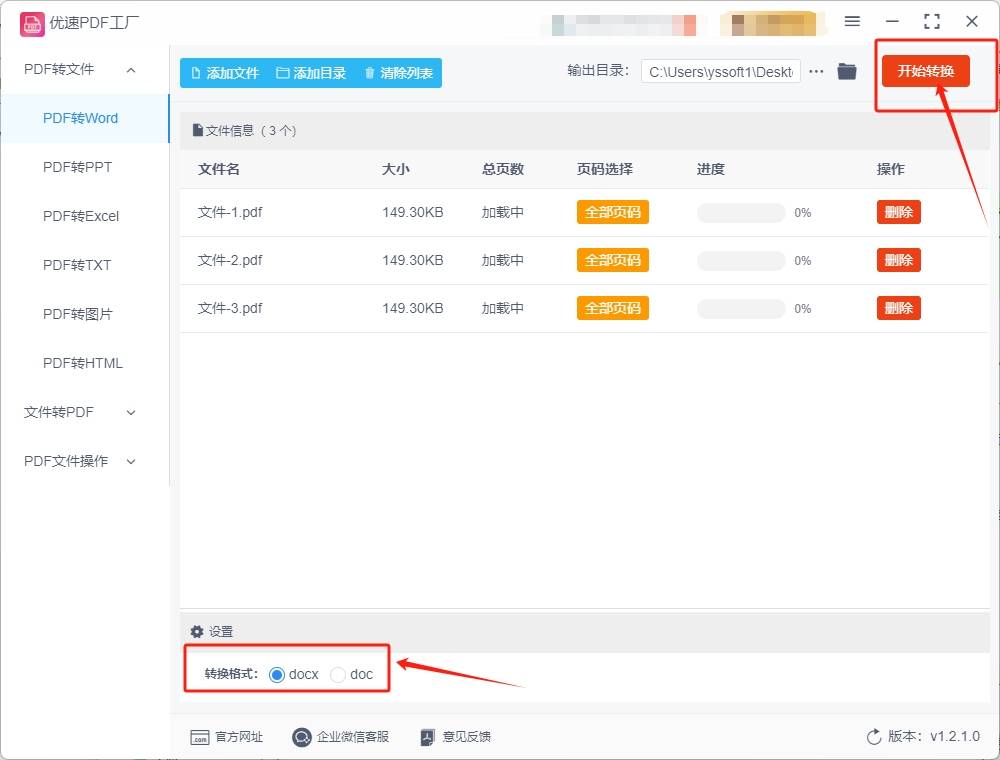
Task: Click the 输出目录 label
Action: point(598,71)
